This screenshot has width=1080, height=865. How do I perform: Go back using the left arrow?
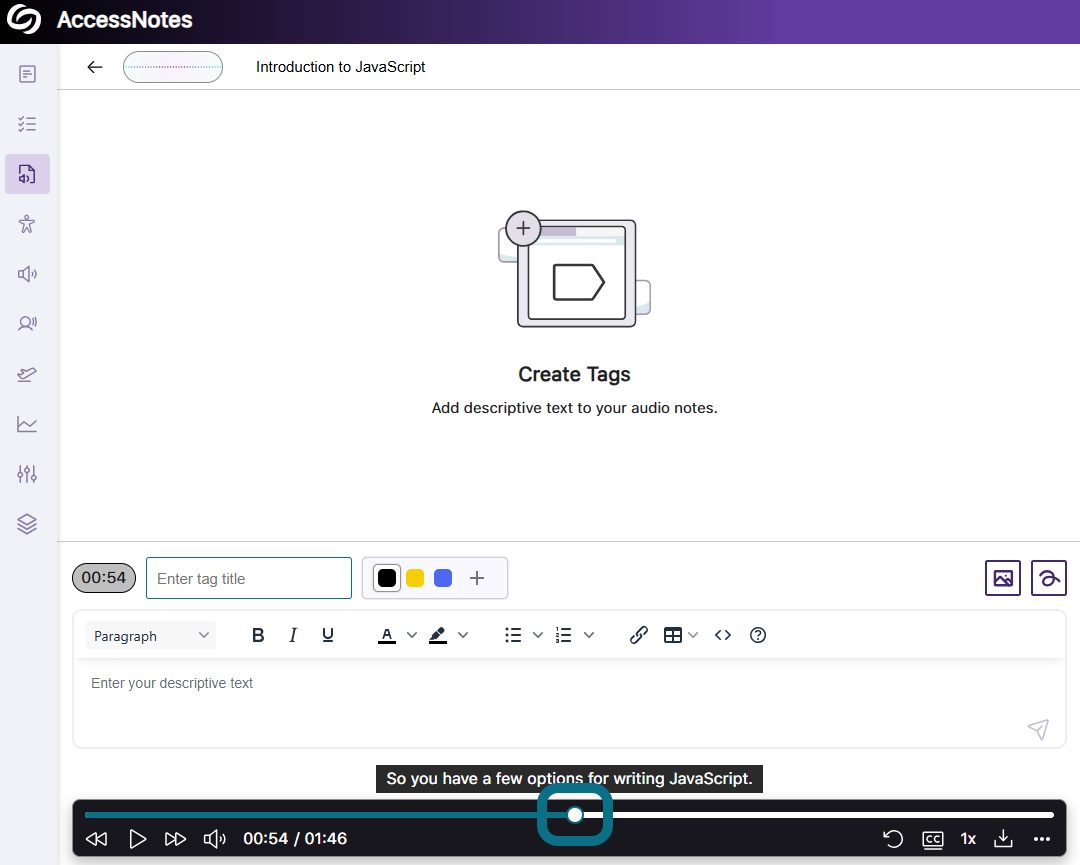tap(95, 67)
